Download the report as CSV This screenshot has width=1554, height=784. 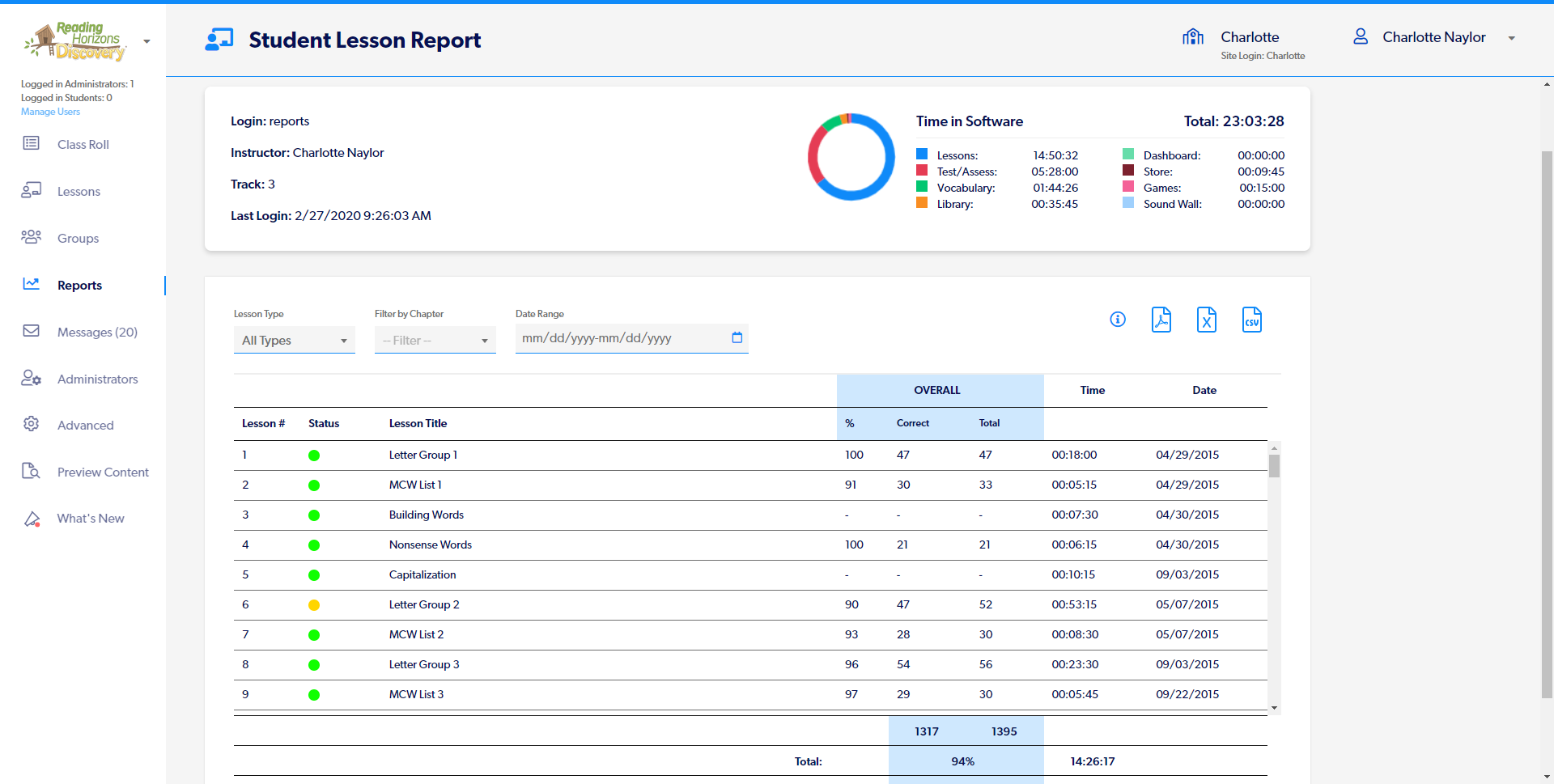point(1251,320)
